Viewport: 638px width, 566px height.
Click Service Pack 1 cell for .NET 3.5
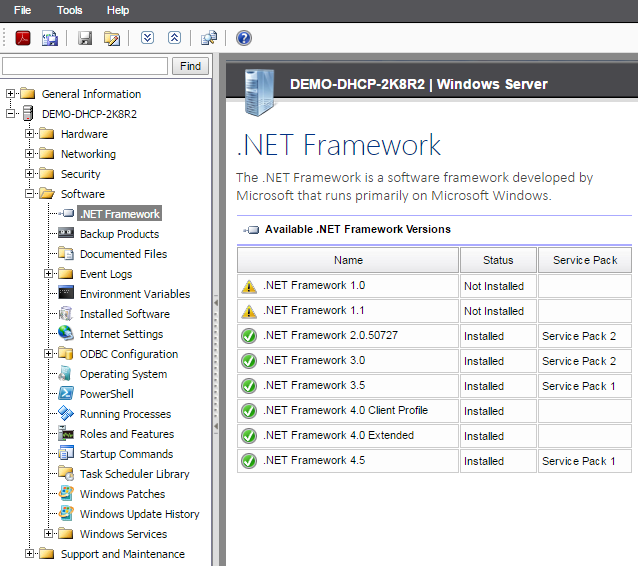(585, 386)
